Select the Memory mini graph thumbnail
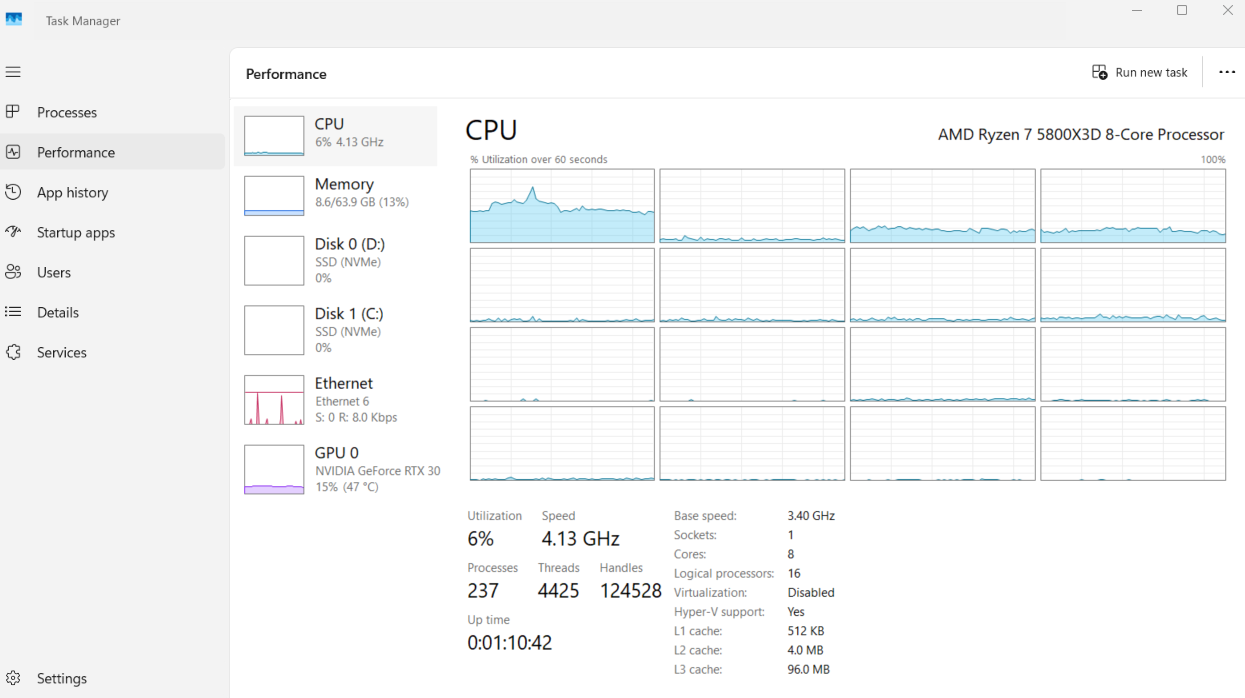The width and height of the screenshot is (1245, 698). (274, 196)
